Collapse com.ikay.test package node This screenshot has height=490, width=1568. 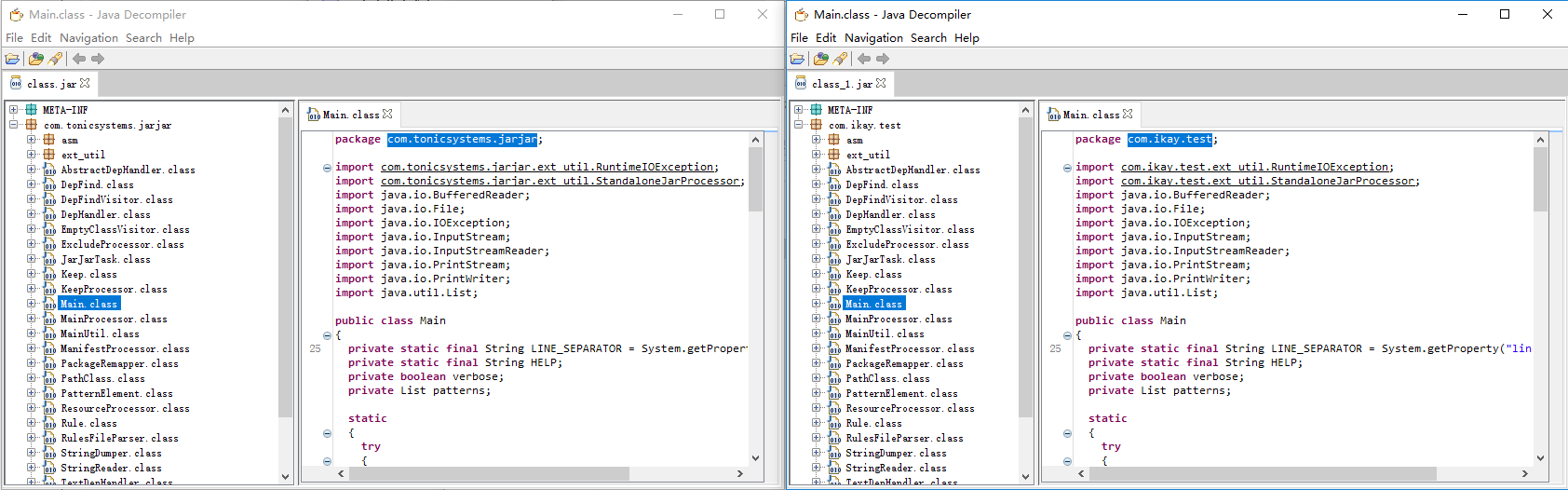click(x=799, y=125)
